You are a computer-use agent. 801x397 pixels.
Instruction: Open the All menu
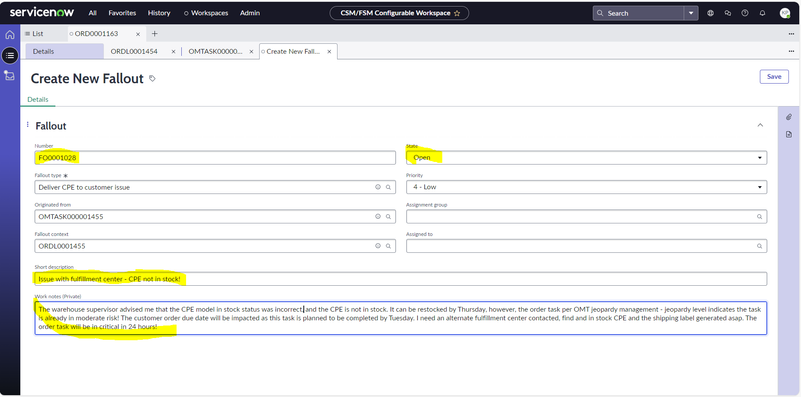pyautogui.click(x=92, y=13)
